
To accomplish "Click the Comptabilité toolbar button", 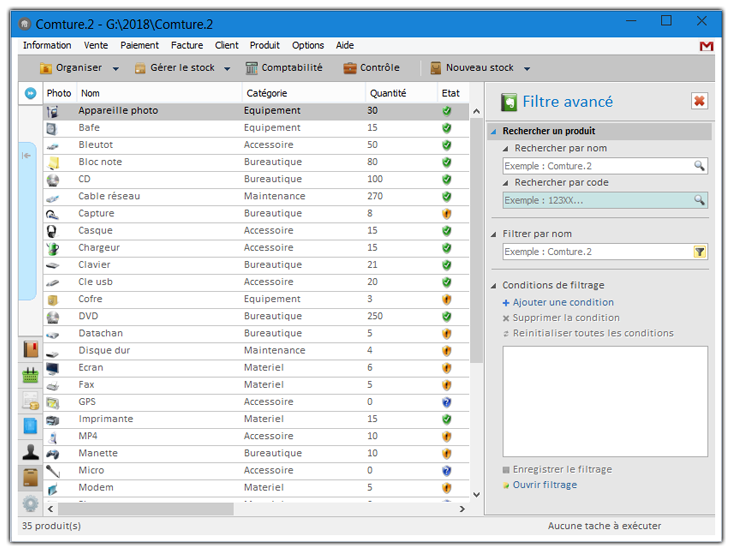I will tap(284, 68).
